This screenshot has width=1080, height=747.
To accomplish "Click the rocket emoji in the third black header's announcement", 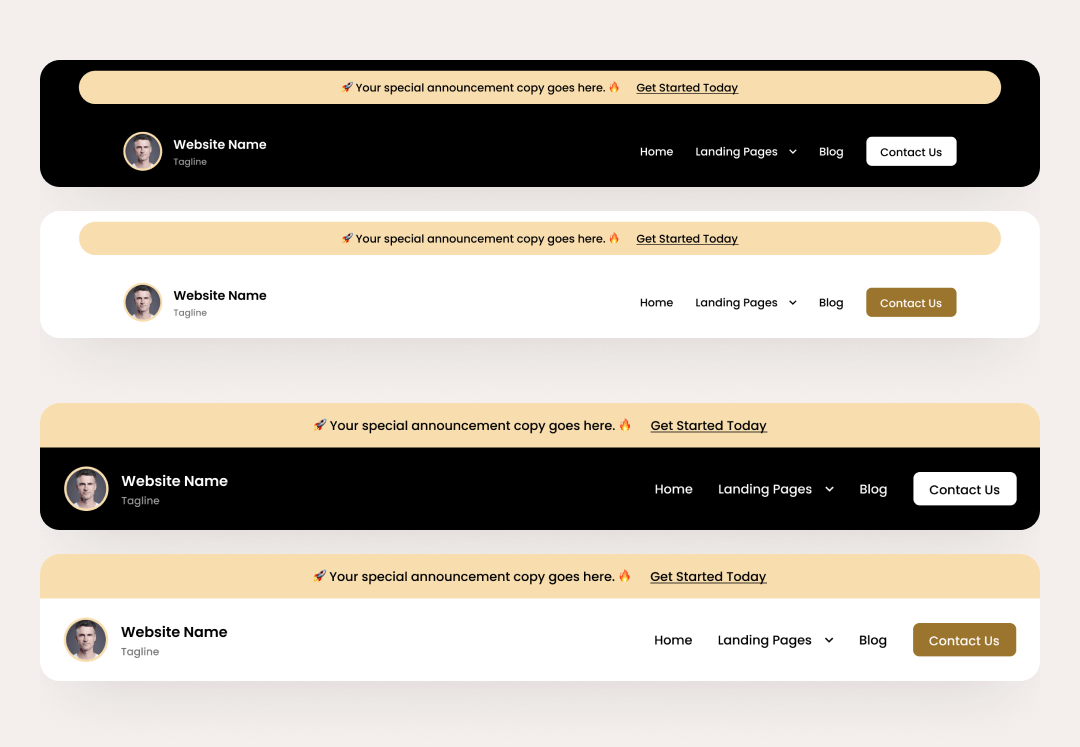I will point(320,425).
